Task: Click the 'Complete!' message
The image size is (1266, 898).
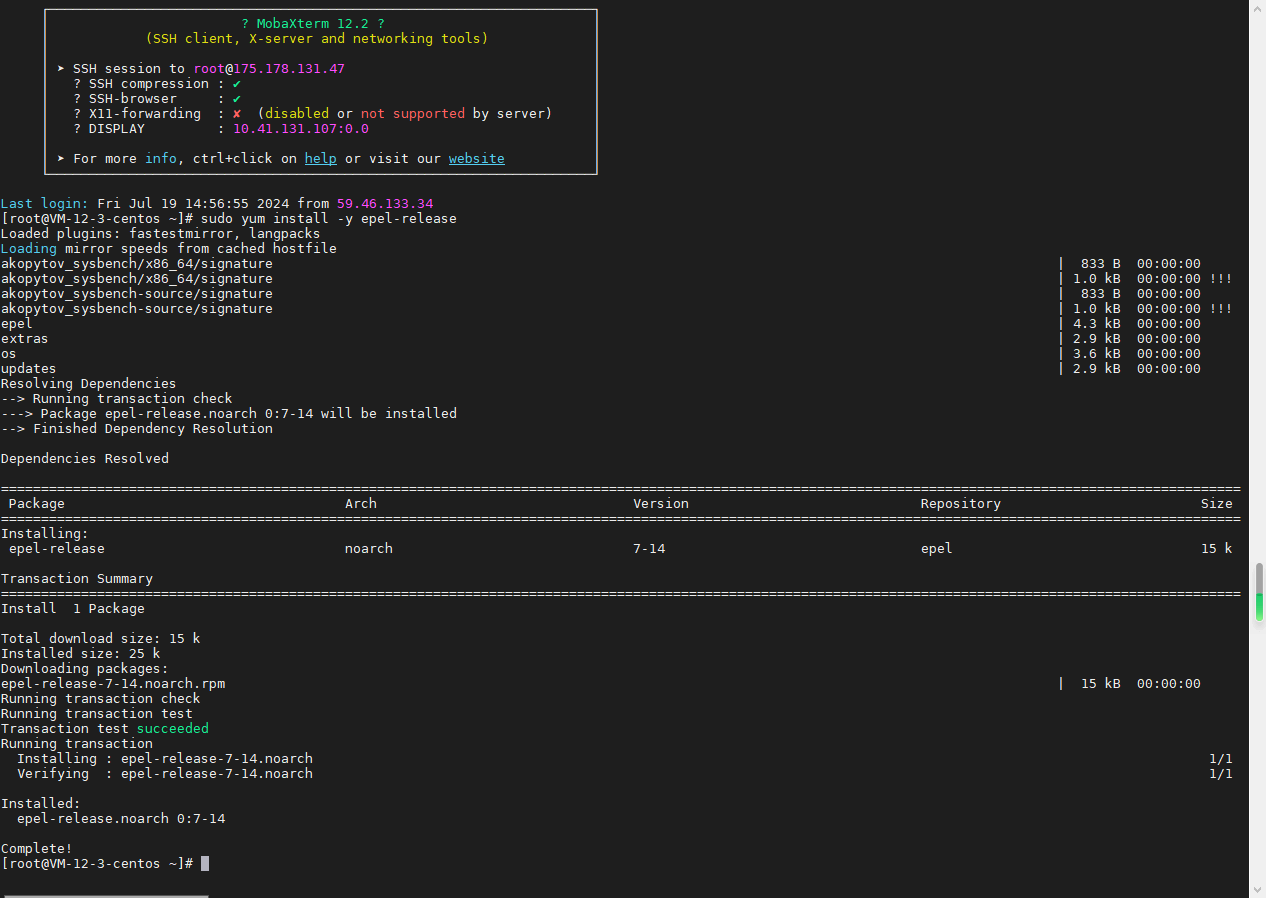Action: (37, 849)
